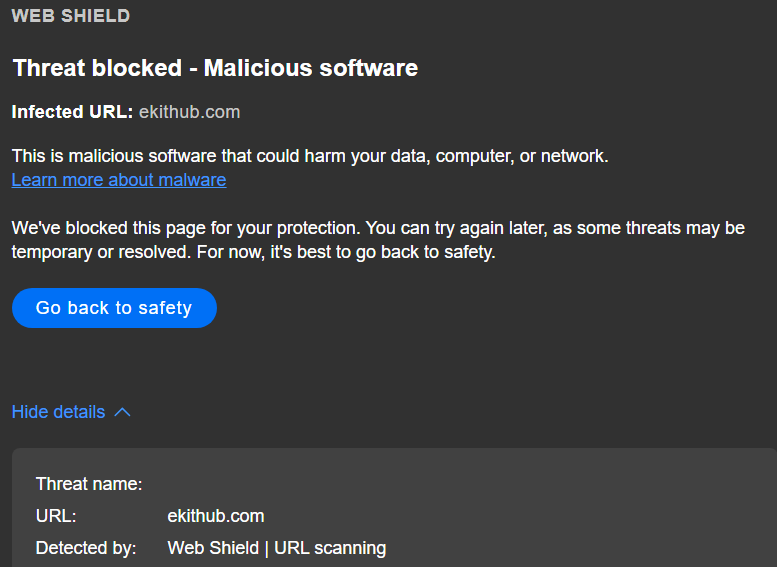Click the sentence describing malicious software harm
The height and width of the screenshot is (567, 777).
click(x=310, y=156)
